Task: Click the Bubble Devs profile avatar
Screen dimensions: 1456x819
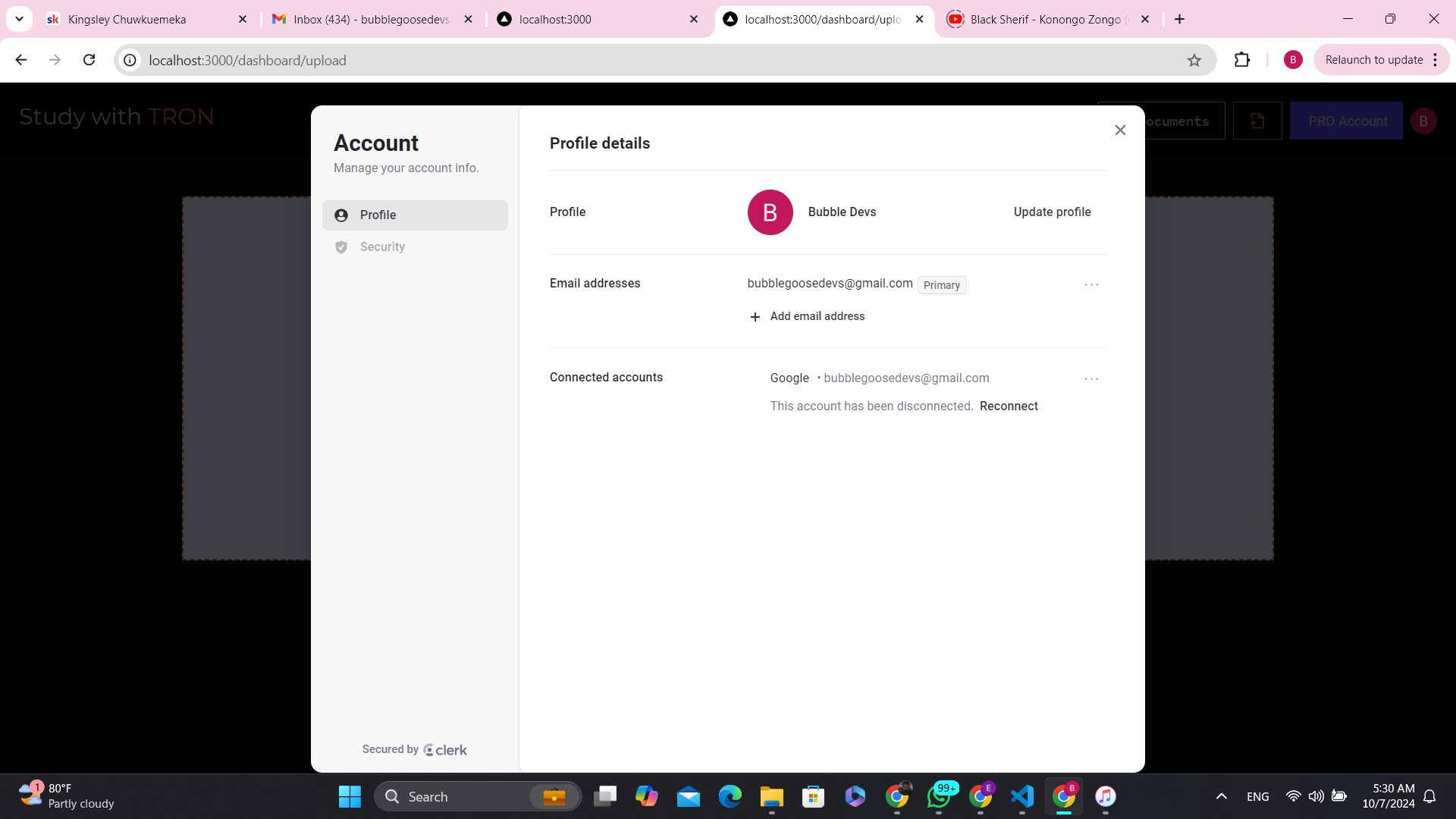Action: [770, 212]
